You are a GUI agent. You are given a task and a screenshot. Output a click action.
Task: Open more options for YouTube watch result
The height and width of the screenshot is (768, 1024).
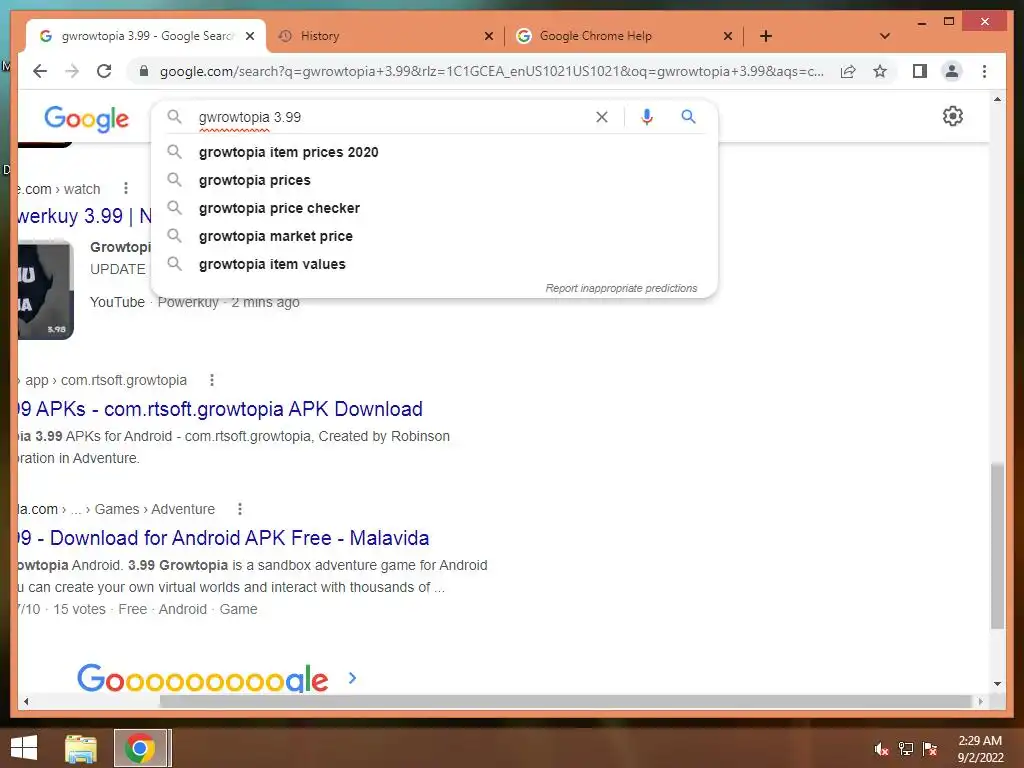pos(125,189)
